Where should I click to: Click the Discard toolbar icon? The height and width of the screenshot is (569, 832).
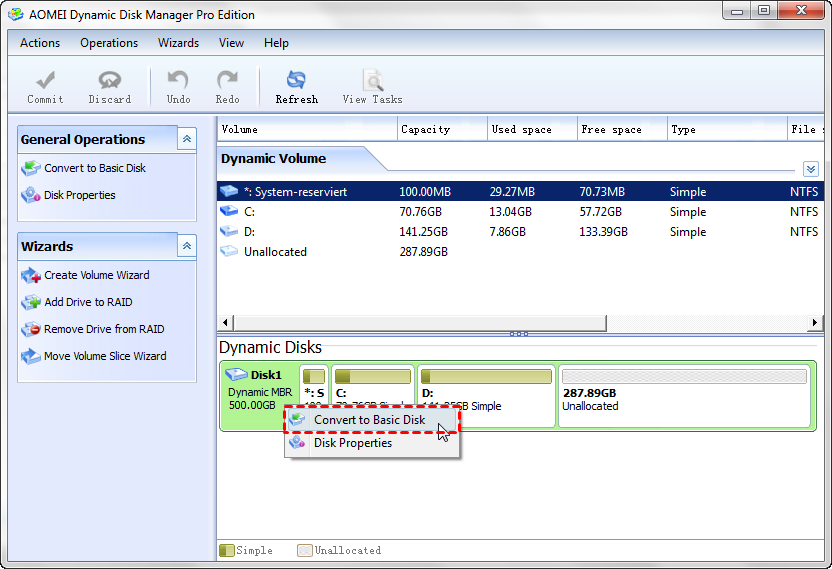109,81
